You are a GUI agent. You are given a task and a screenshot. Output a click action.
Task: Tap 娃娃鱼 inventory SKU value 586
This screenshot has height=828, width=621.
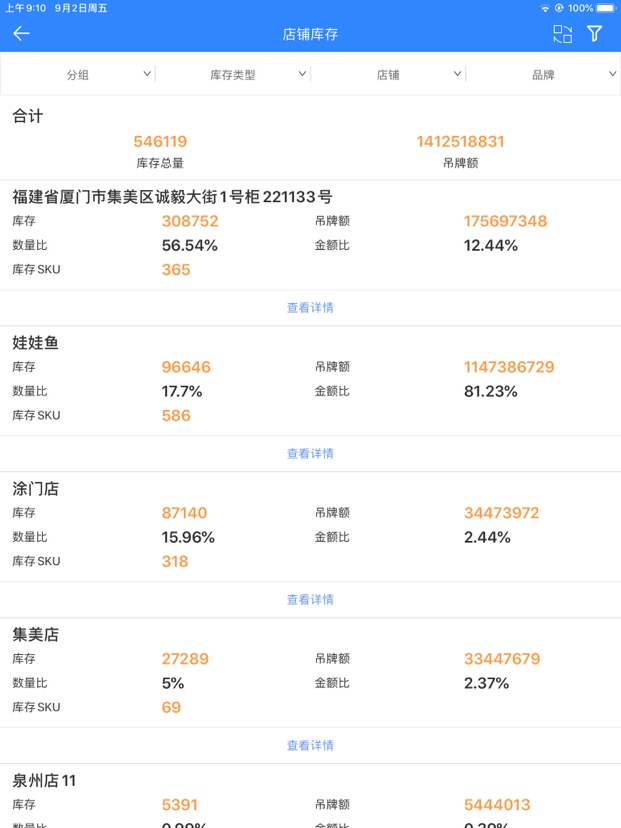coord(176,416)
